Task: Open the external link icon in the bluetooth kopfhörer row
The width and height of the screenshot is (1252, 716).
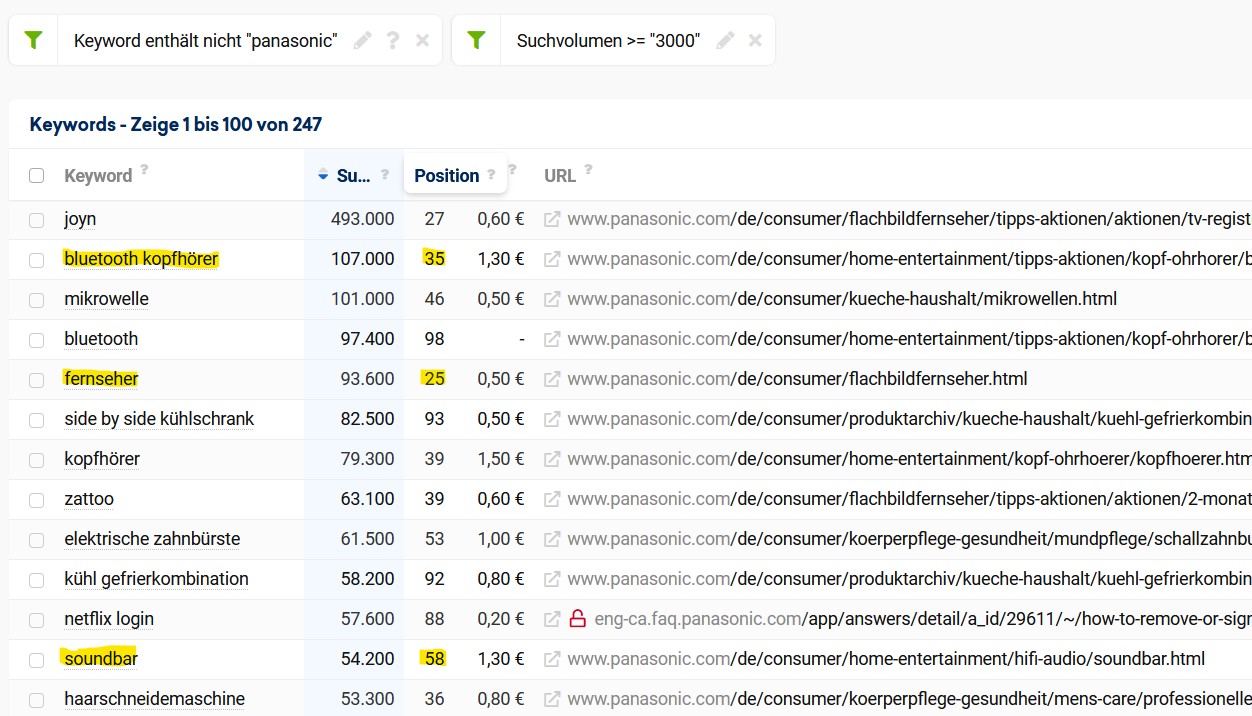Action: [x=552, y=259]
